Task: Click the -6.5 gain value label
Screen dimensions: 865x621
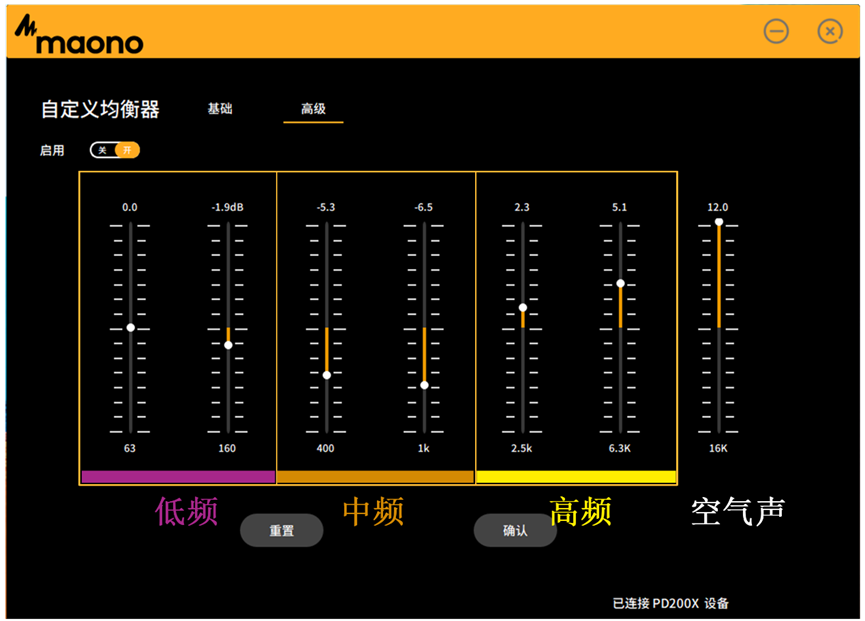Action: coord(424,207)
